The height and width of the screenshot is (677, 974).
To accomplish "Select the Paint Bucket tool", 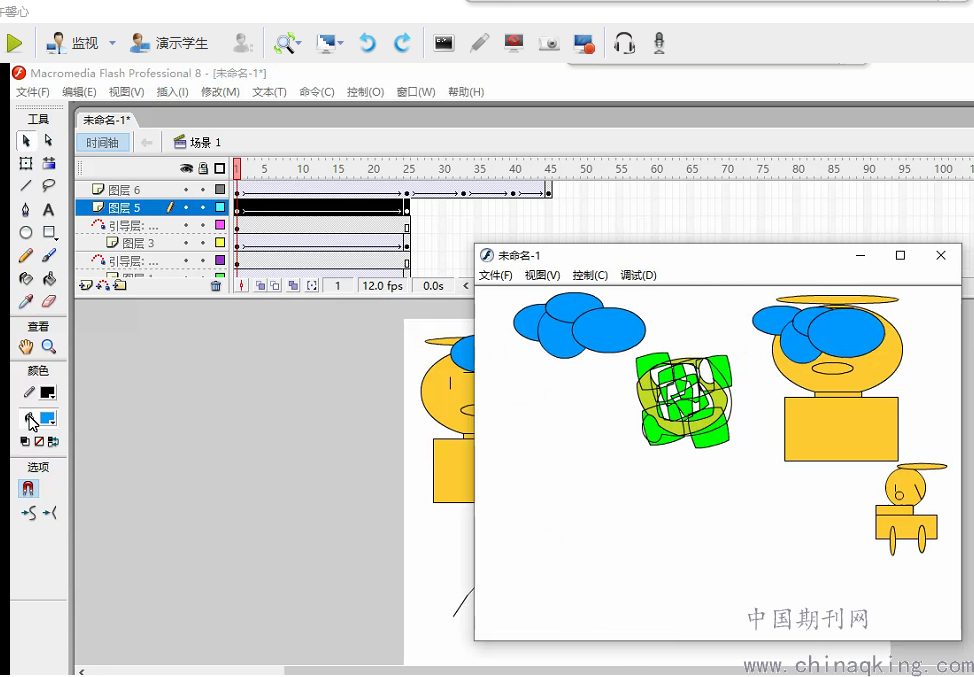I will (x=48, y=279).
